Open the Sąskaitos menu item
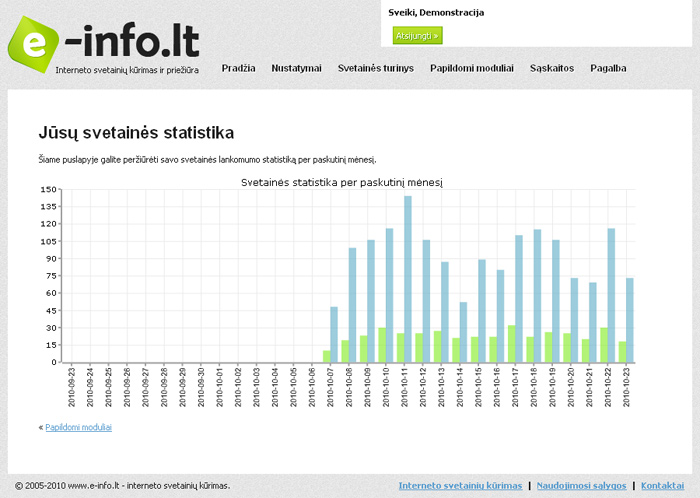700x498 pixels. click(x=552, y=68)
